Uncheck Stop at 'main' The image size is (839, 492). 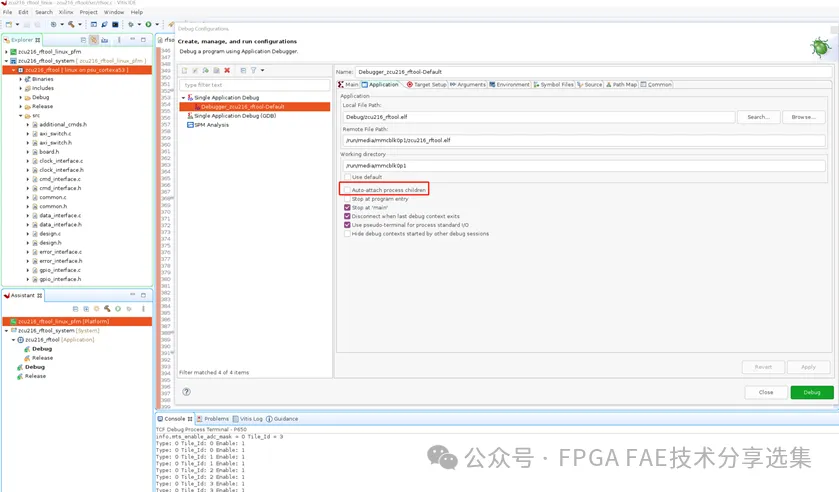347,207
